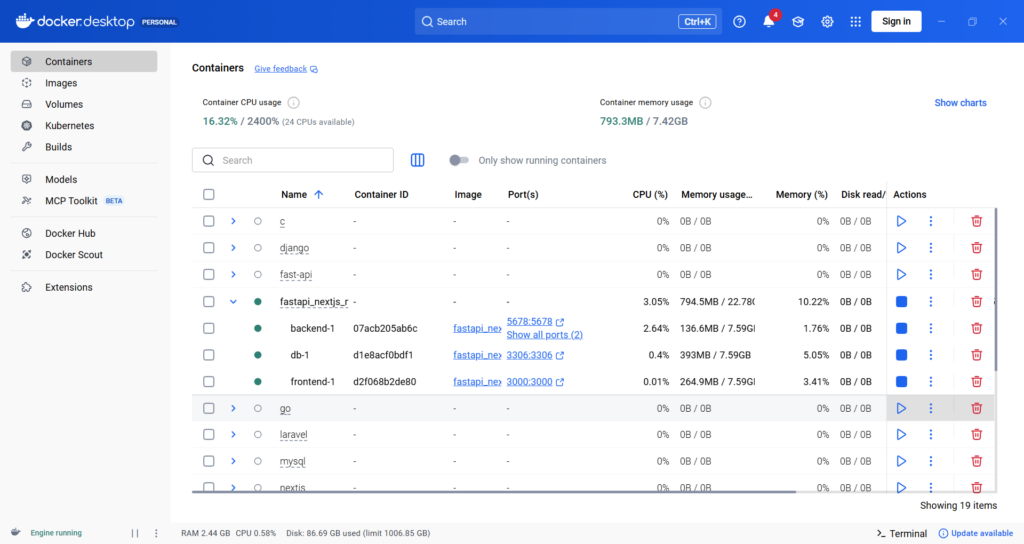Click Show charts link

click(x=960, y=103)
